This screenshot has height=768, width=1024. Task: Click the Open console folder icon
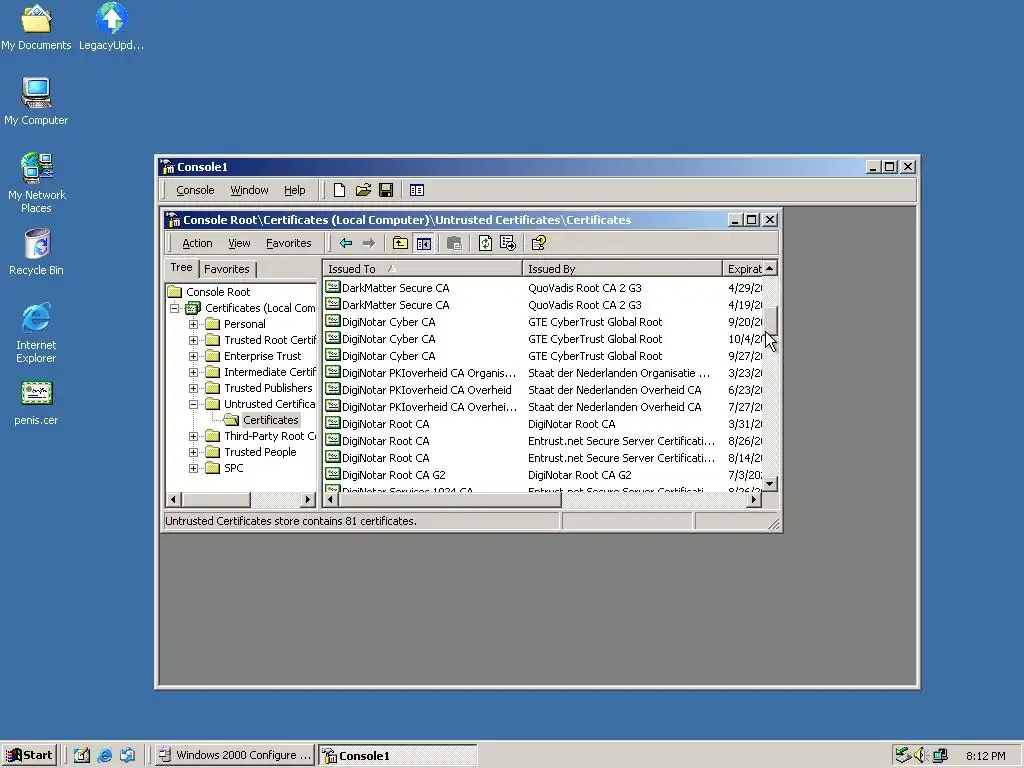pyautogui.click(x=363, y=190)
